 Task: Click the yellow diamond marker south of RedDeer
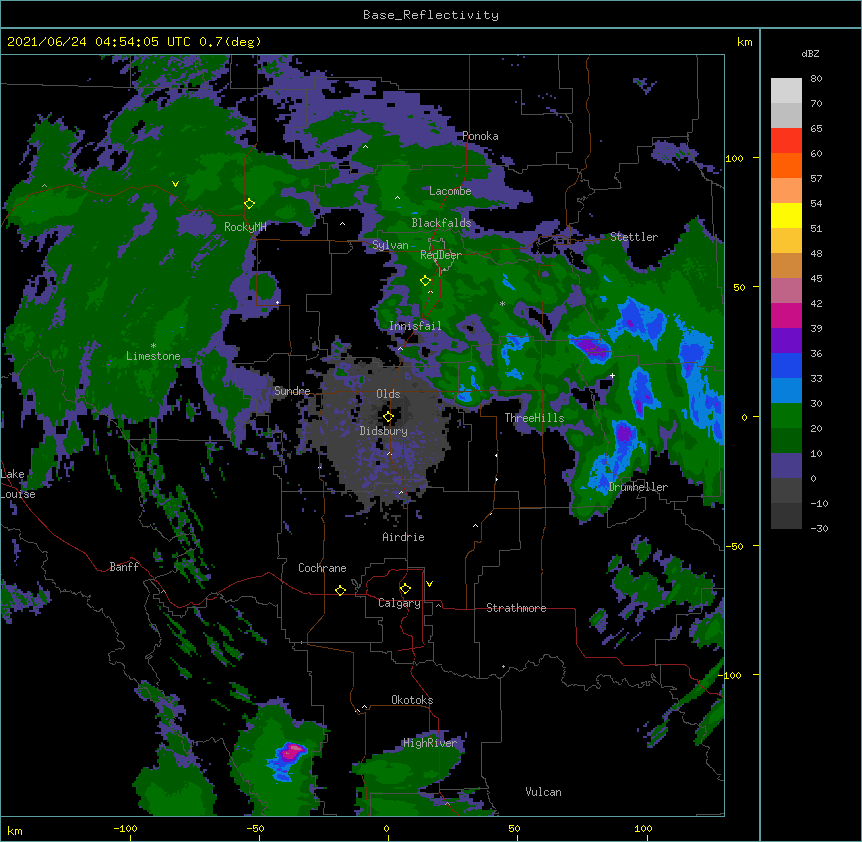pos(425,281)
